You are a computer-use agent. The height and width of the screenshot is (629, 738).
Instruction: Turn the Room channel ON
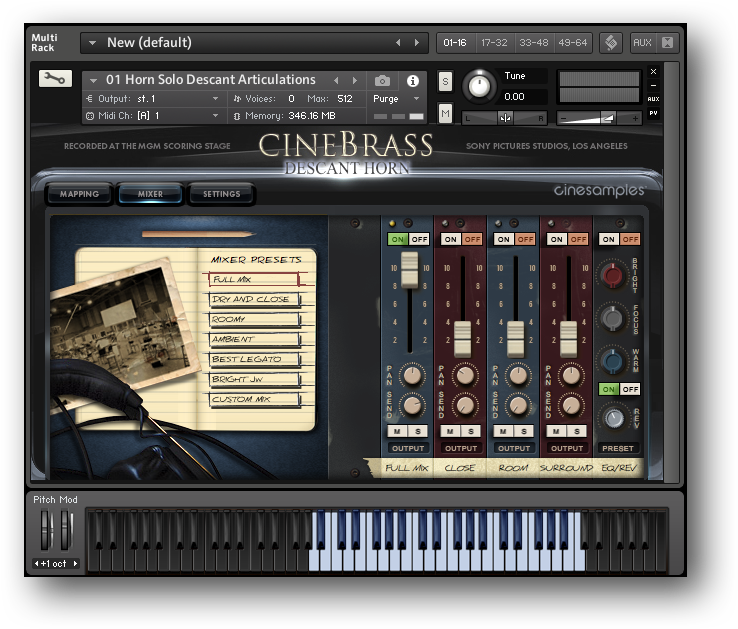coord(504,239)
